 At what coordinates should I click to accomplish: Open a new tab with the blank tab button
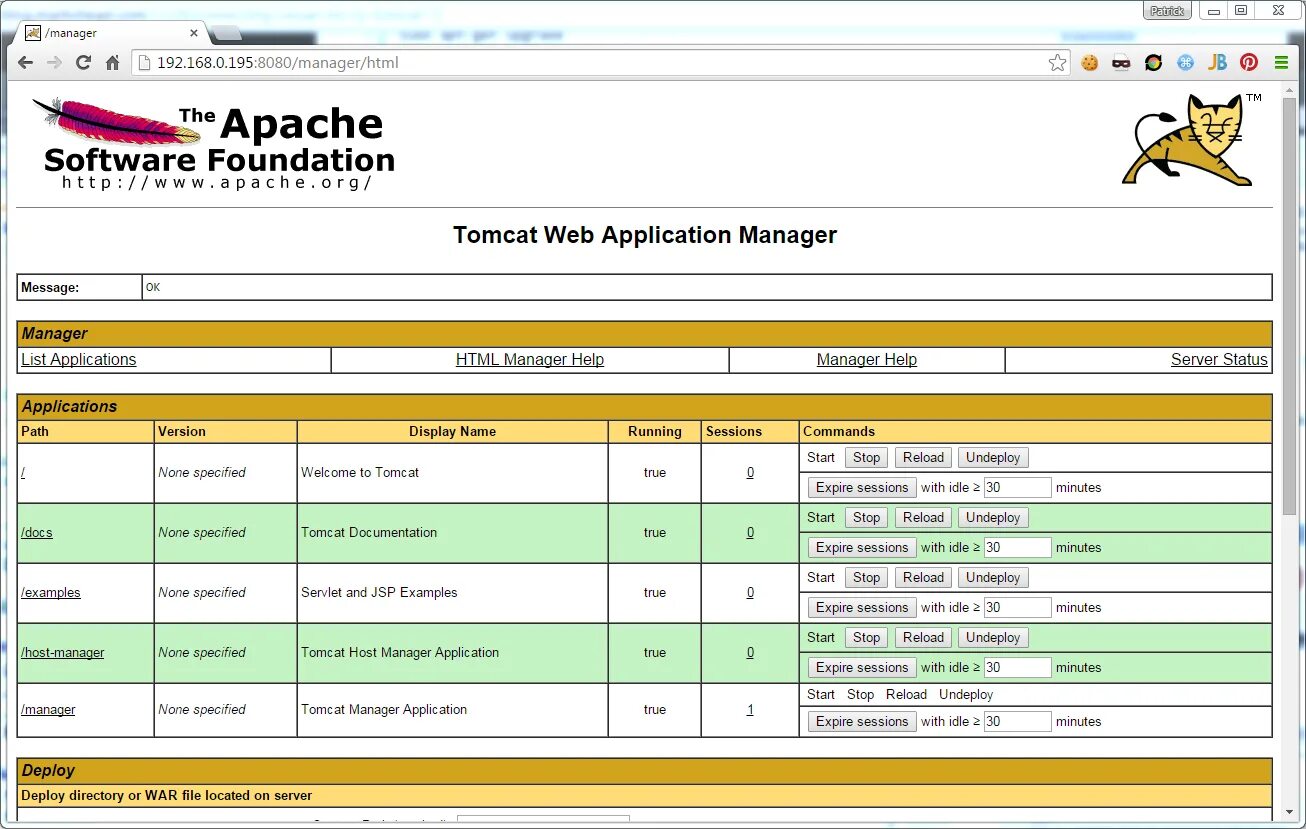pos(227,34)
